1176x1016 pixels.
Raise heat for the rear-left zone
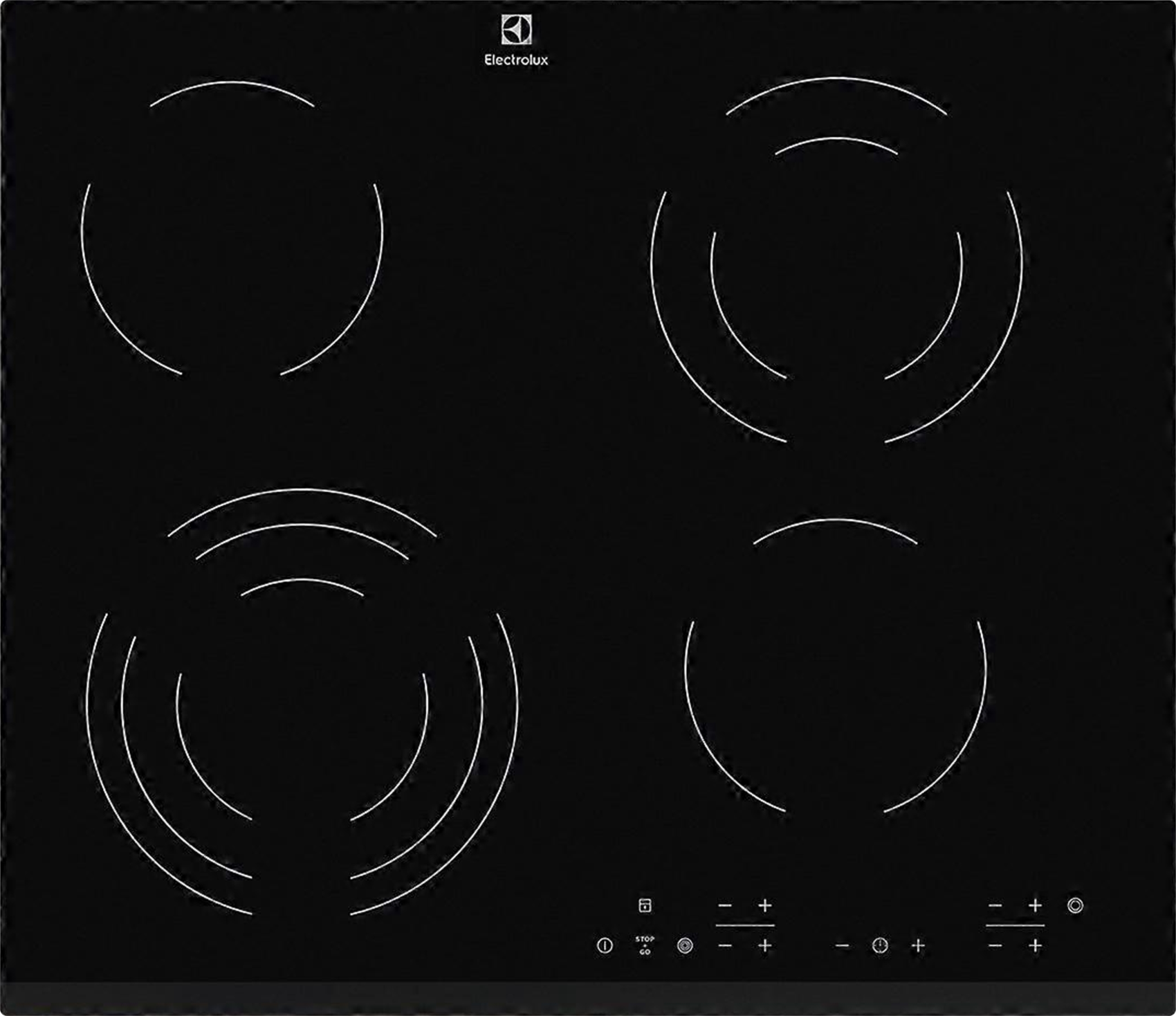[x=765, y=905]
